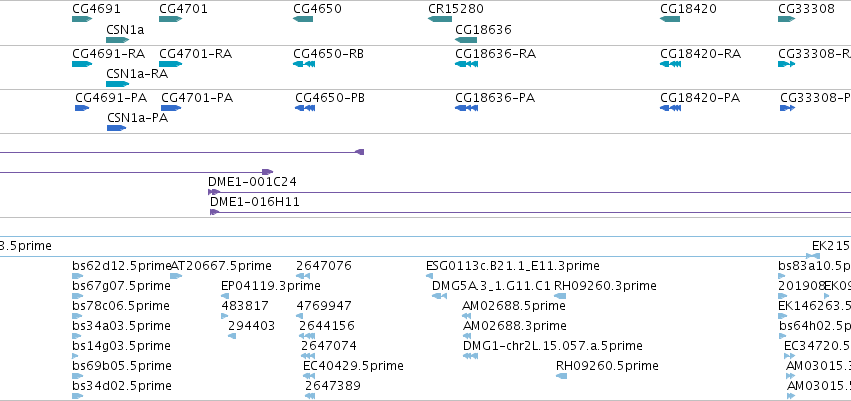Image resolution: width=851 pixels, height=401 pixels.
Task: Click the CG33308 gene label
Action: coord(806,9)
